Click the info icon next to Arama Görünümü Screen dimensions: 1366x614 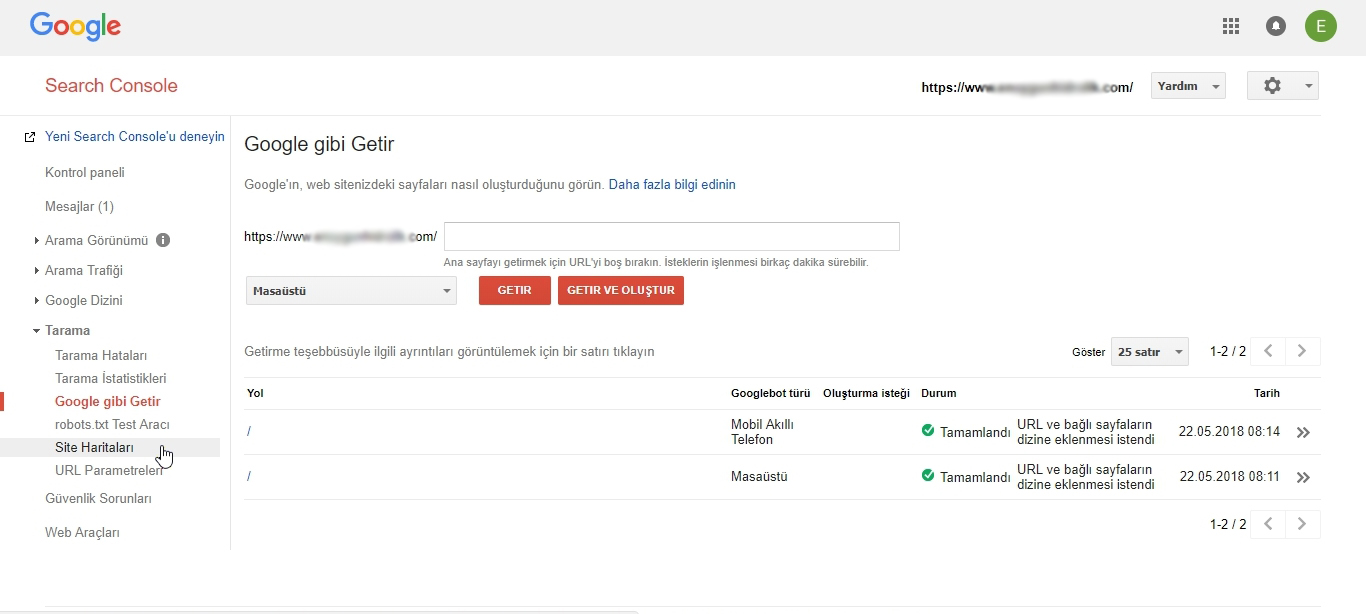pos(163,240)
